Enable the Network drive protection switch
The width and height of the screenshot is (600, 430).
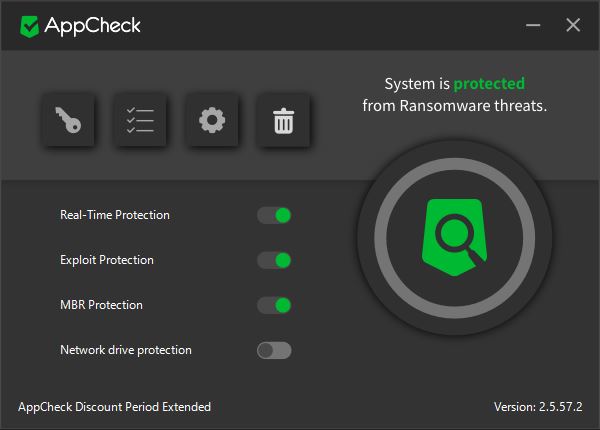coord(274,350)
